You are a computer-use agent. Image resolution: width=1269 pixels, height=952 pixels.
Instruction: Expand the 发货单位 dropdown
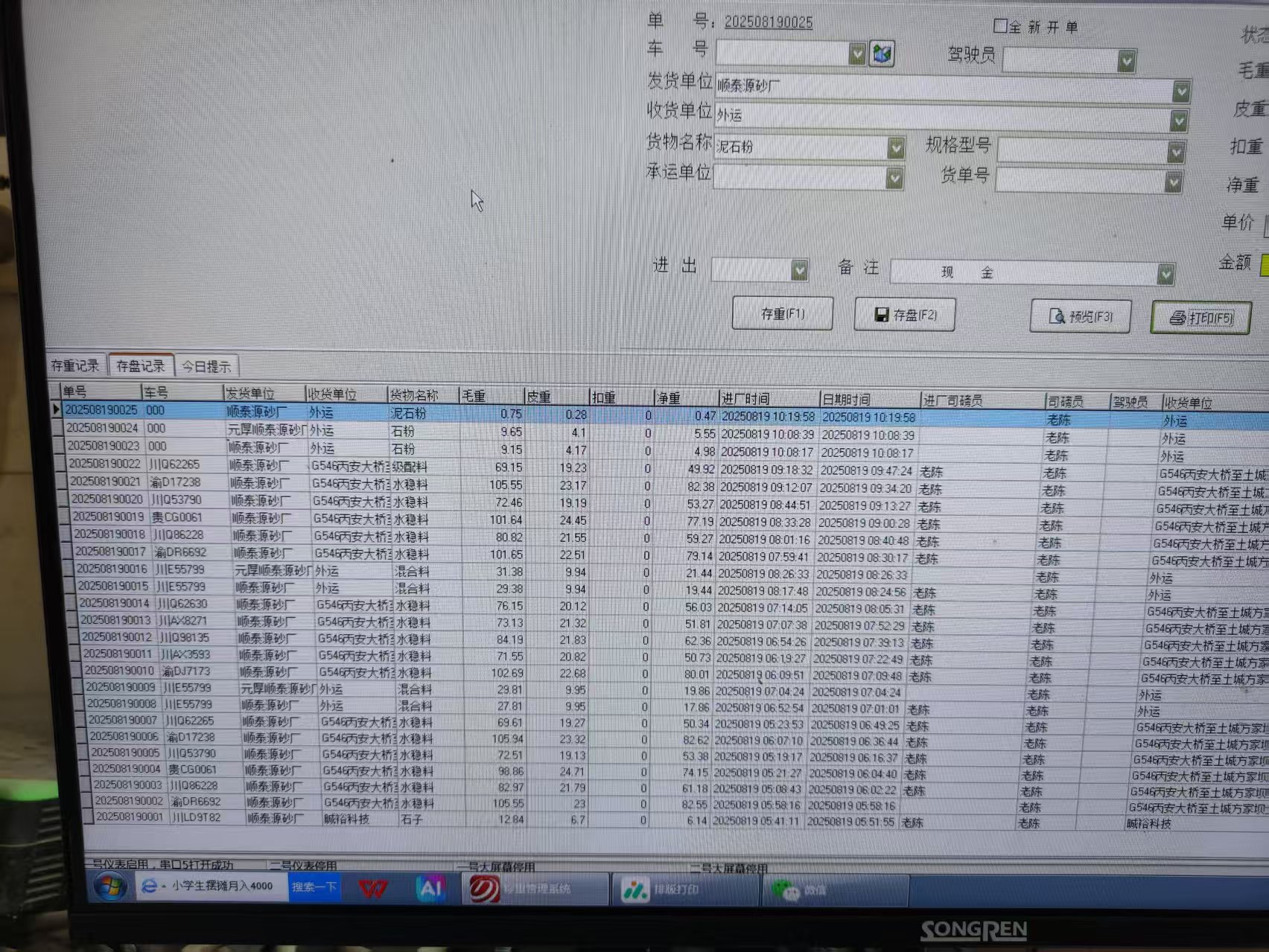(x=1180, y=91)
